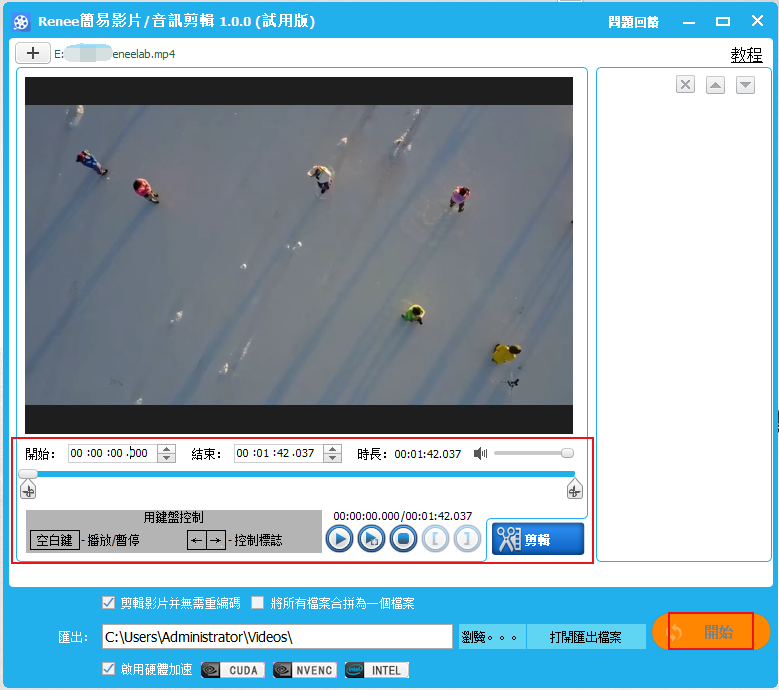The width and height of the screenshot is (779, 690).
Task: Click the 結束 end time field
Action: 278,453
